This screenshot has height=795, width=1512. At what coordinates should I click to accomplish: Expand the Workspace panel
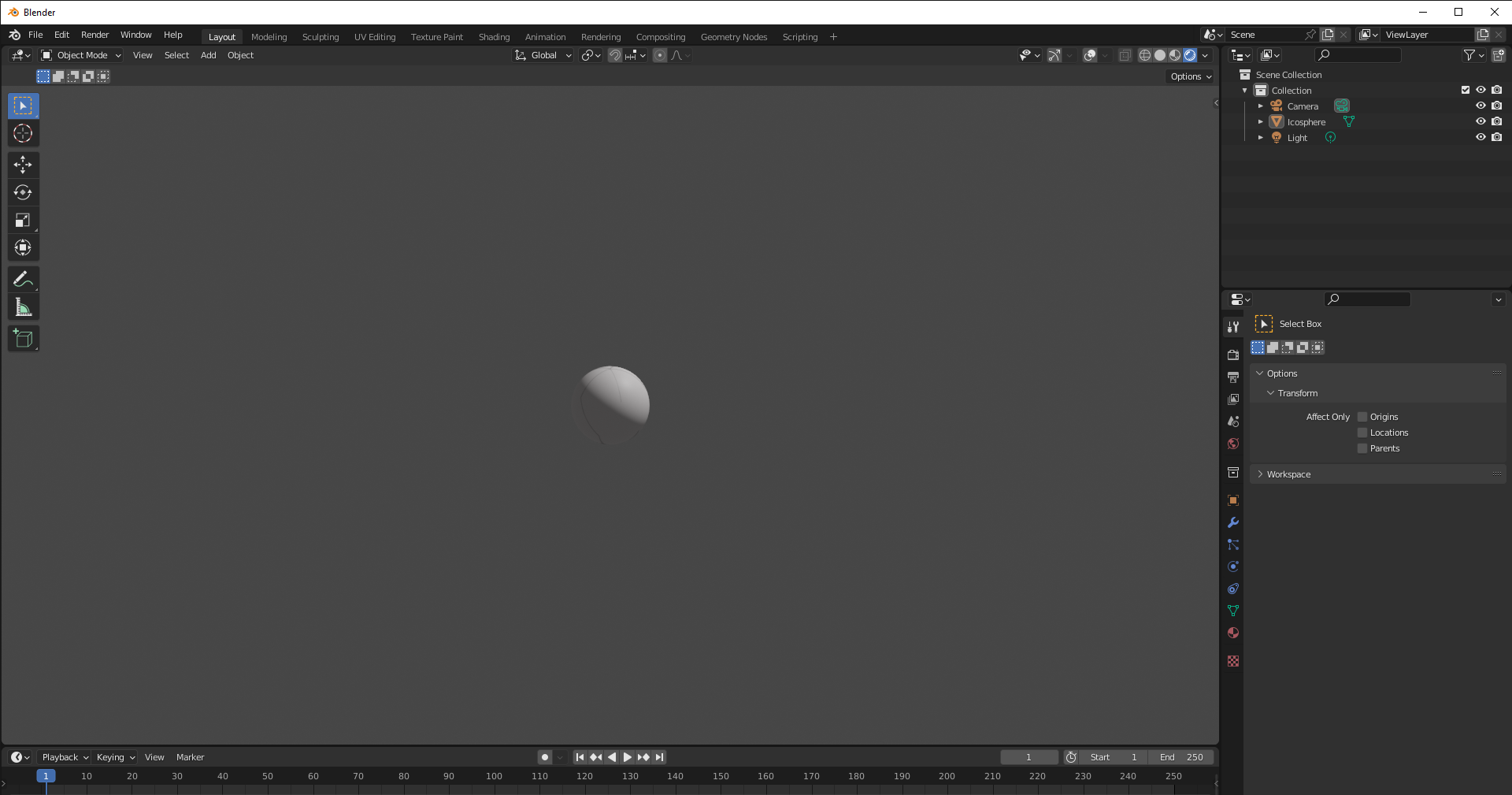[1288, 474]
